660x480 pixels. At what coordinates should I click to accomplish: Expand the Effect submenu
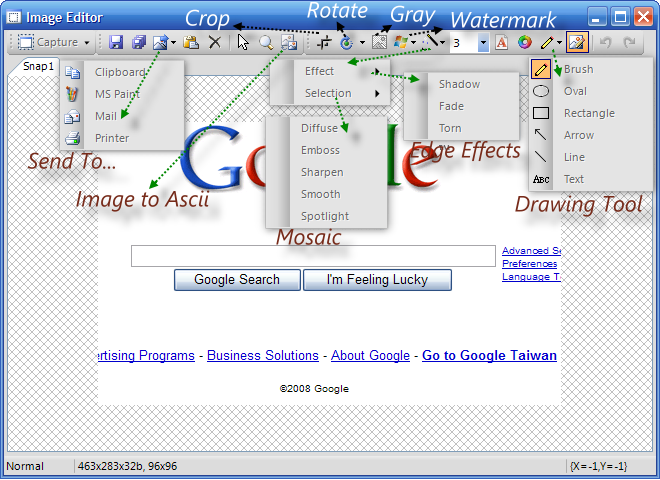pos(330,71)
